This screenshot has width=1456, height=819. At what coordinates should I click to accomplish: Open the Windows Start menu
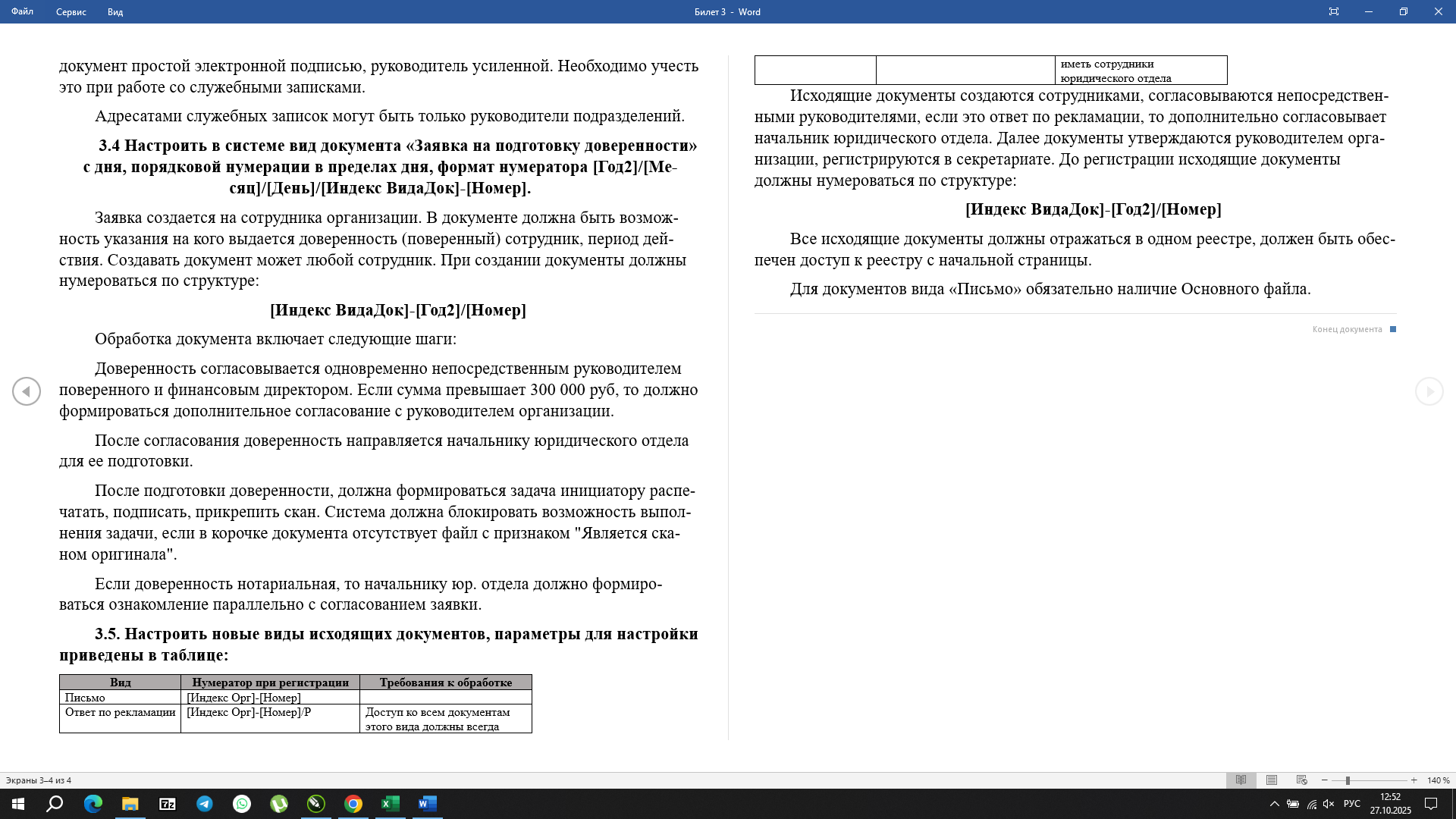click(18, 804)
